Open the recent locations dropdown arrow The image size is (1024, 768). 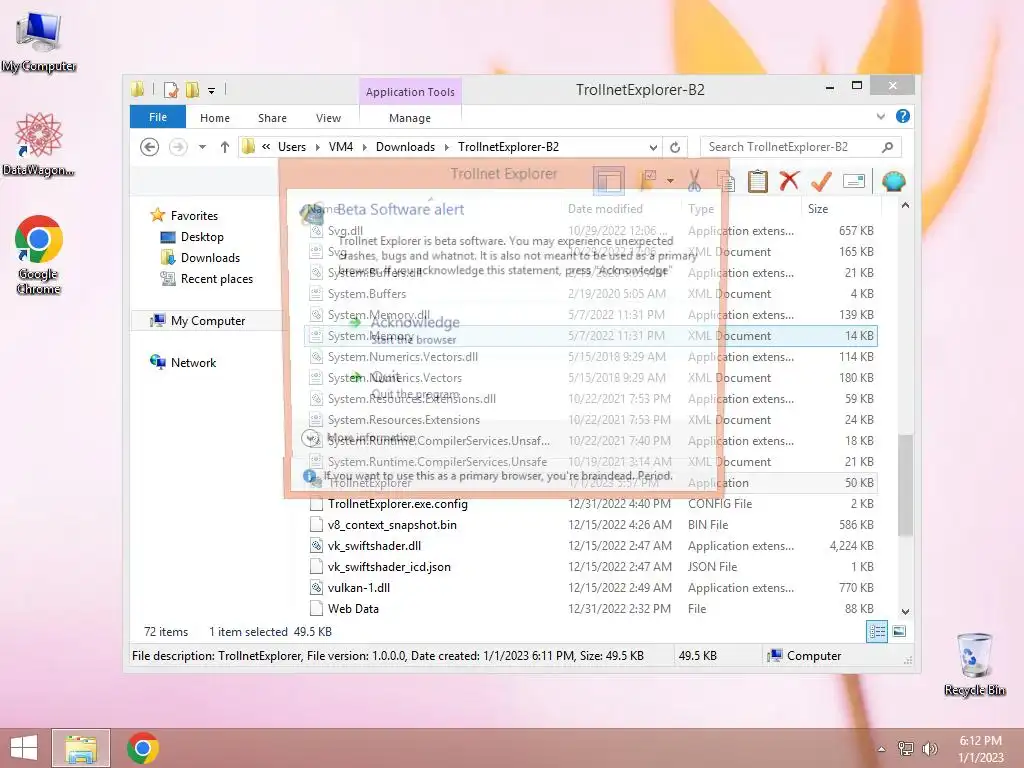(x=202, y=147)
